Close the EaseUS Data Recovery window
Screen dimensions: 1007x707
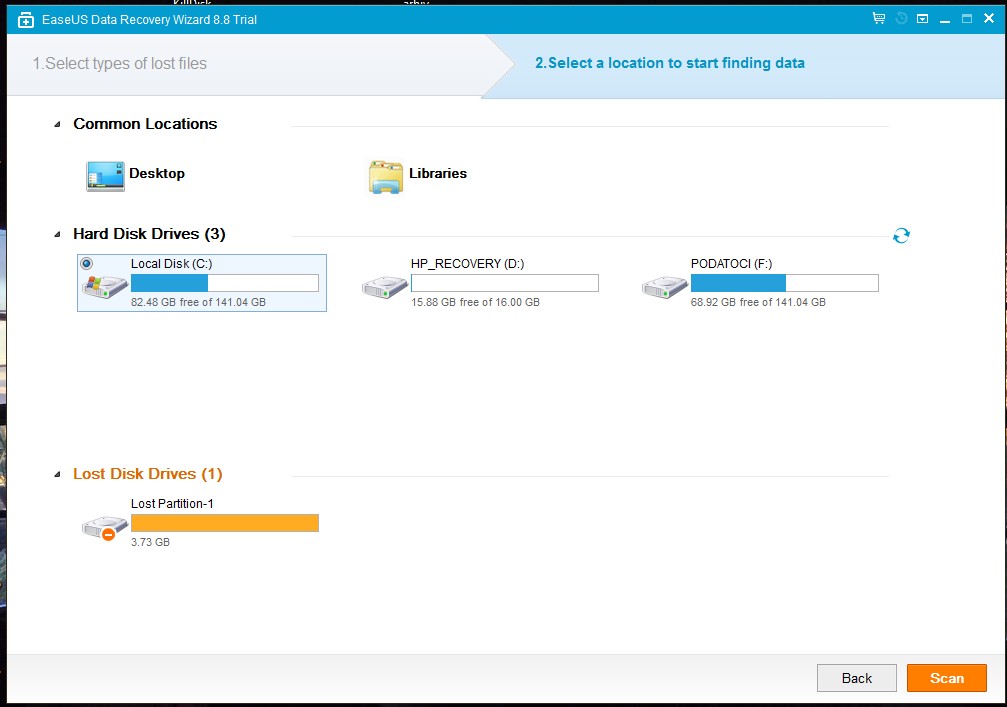pyautogui.click(x=989, y=19)
